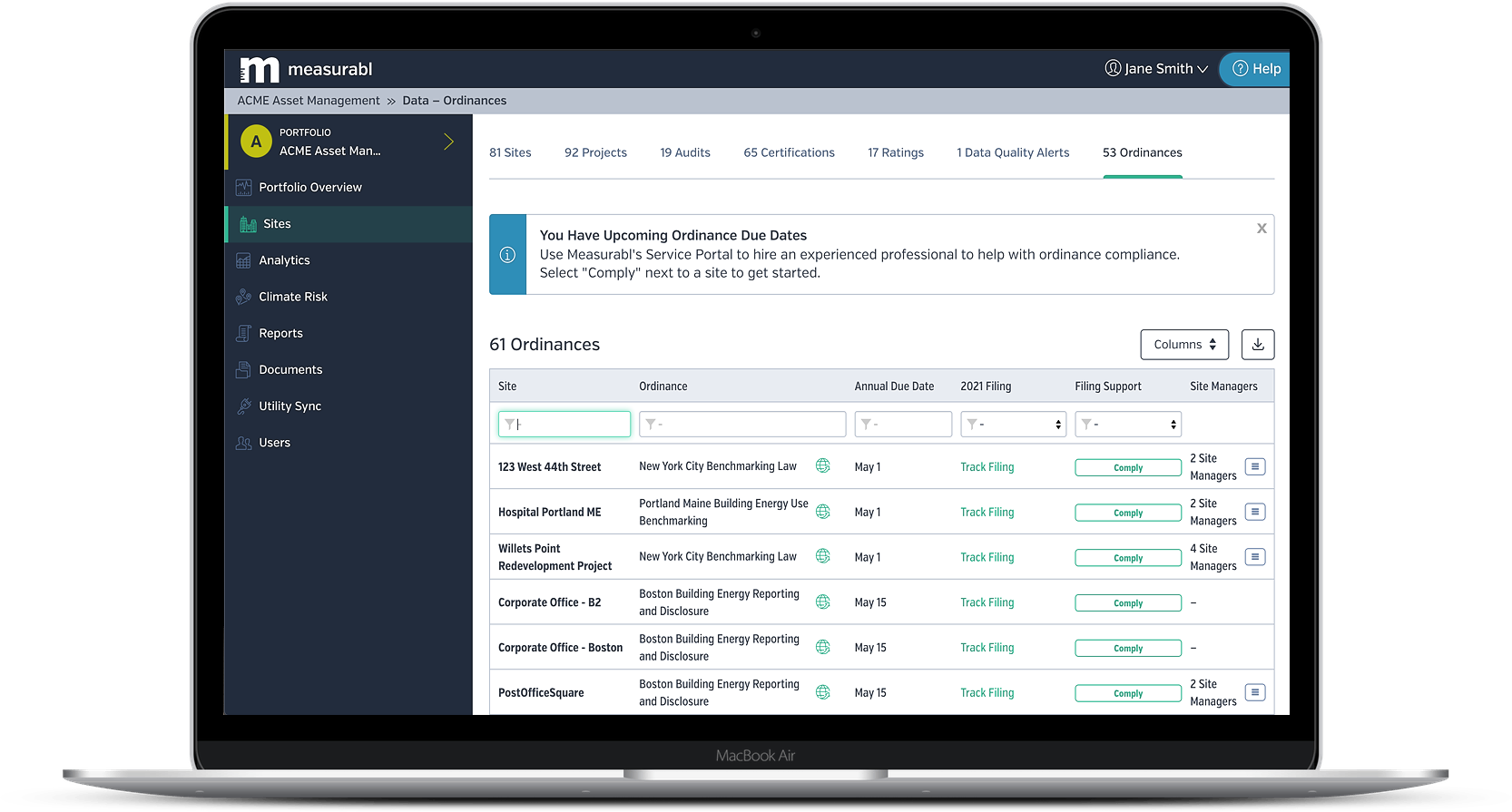
Task: Click Track Filing for Corporate Office - Boston
Action: 987,648
